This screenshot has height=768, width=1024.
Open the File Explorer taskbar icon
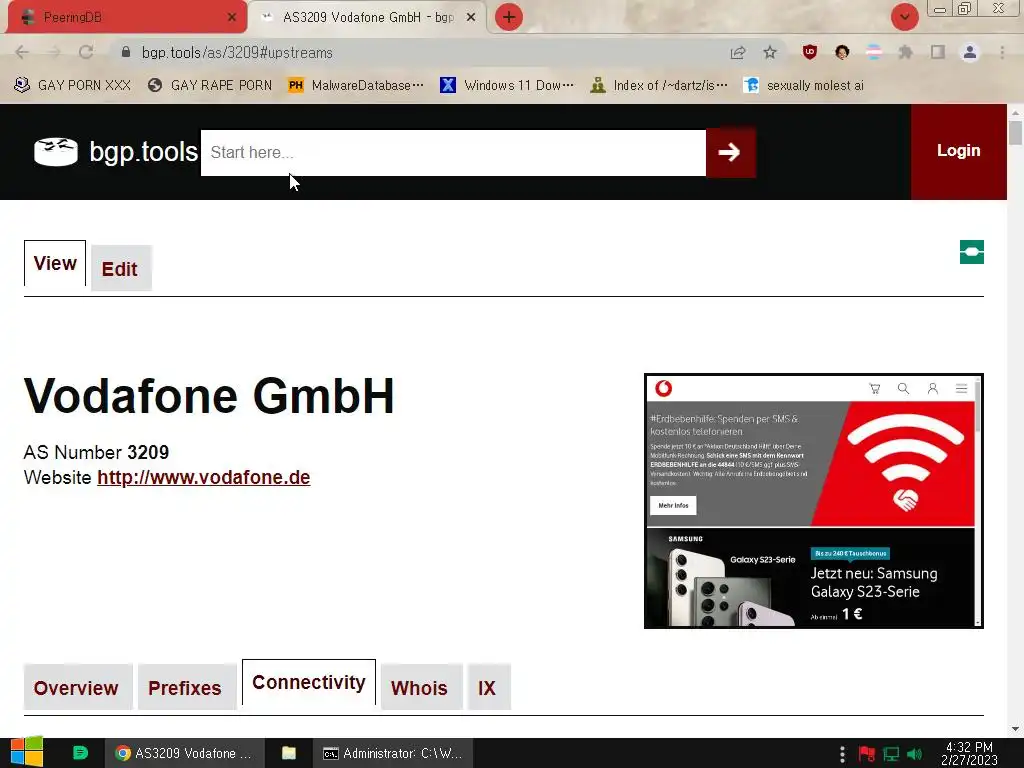289,753
